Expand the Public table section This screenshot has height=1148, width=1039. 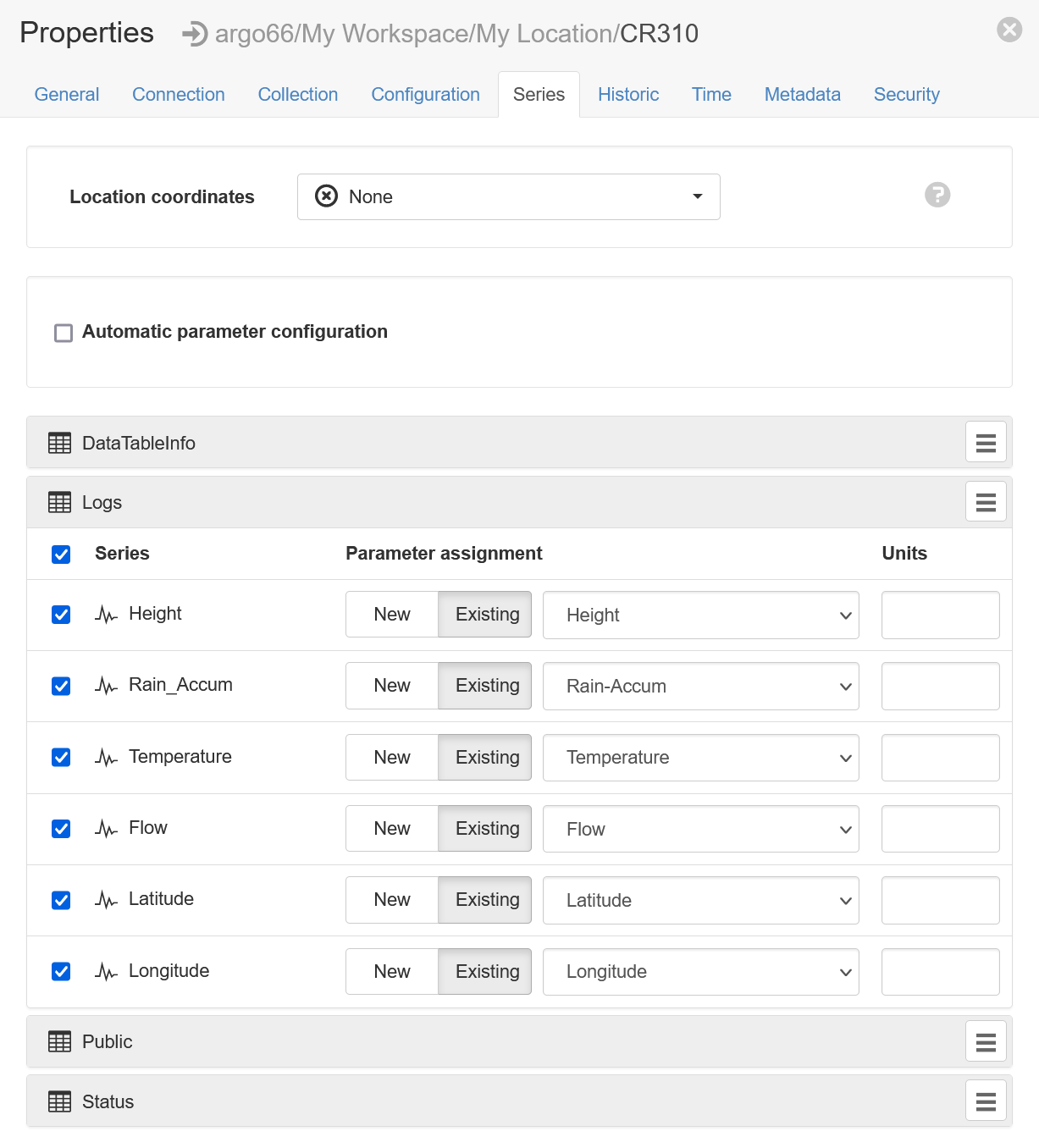(x=519, y=1041)
